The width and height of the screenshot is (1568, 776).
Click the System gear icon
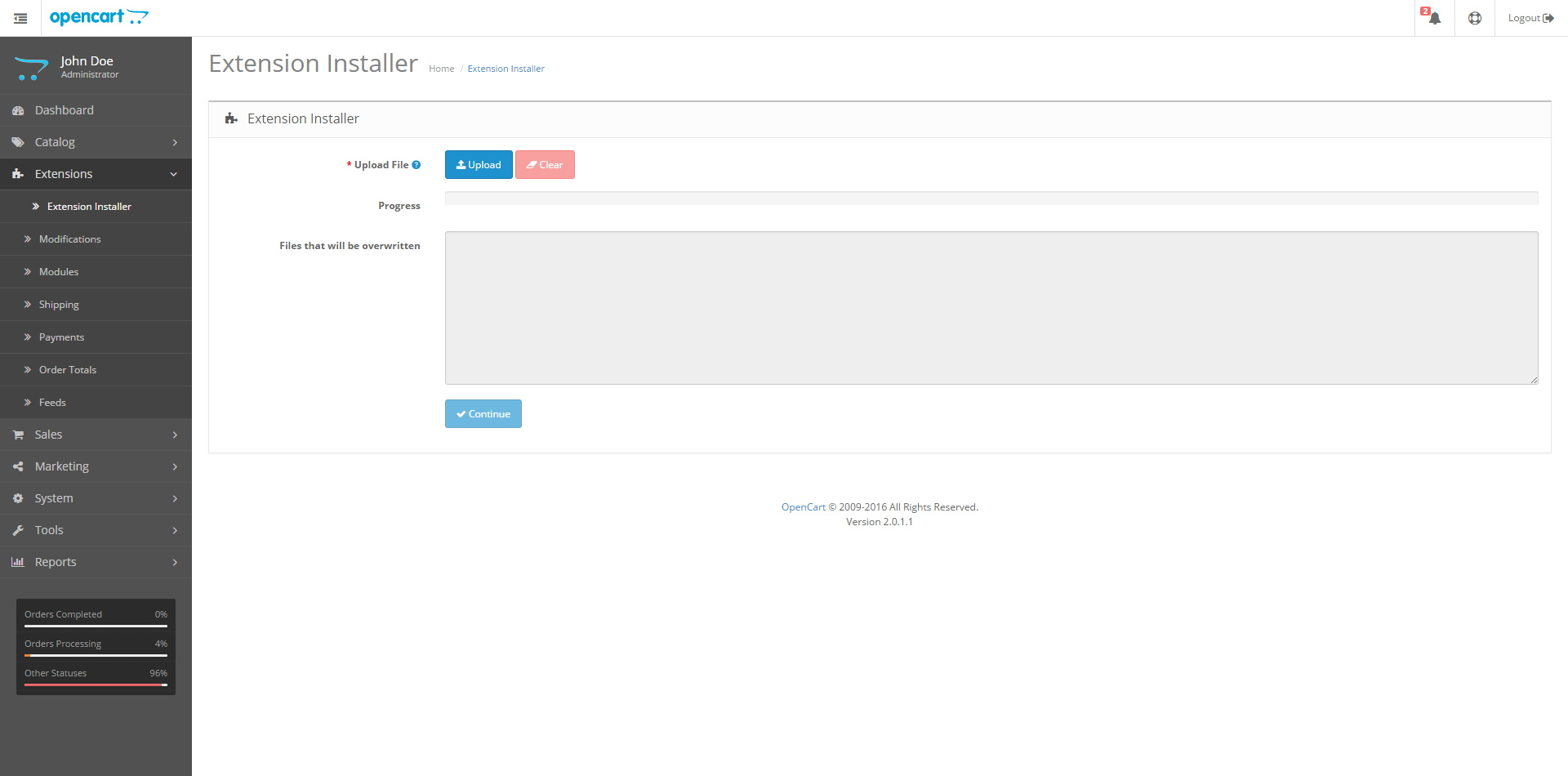17,497
